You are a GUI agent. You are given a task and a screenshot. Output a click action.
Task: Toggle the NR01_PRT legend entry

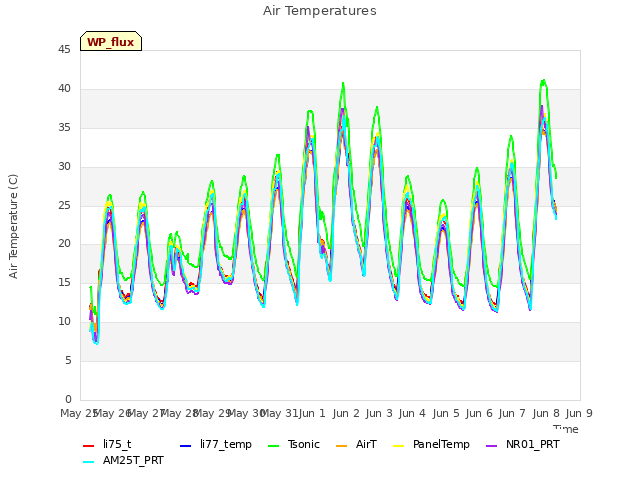click(523, 444)
